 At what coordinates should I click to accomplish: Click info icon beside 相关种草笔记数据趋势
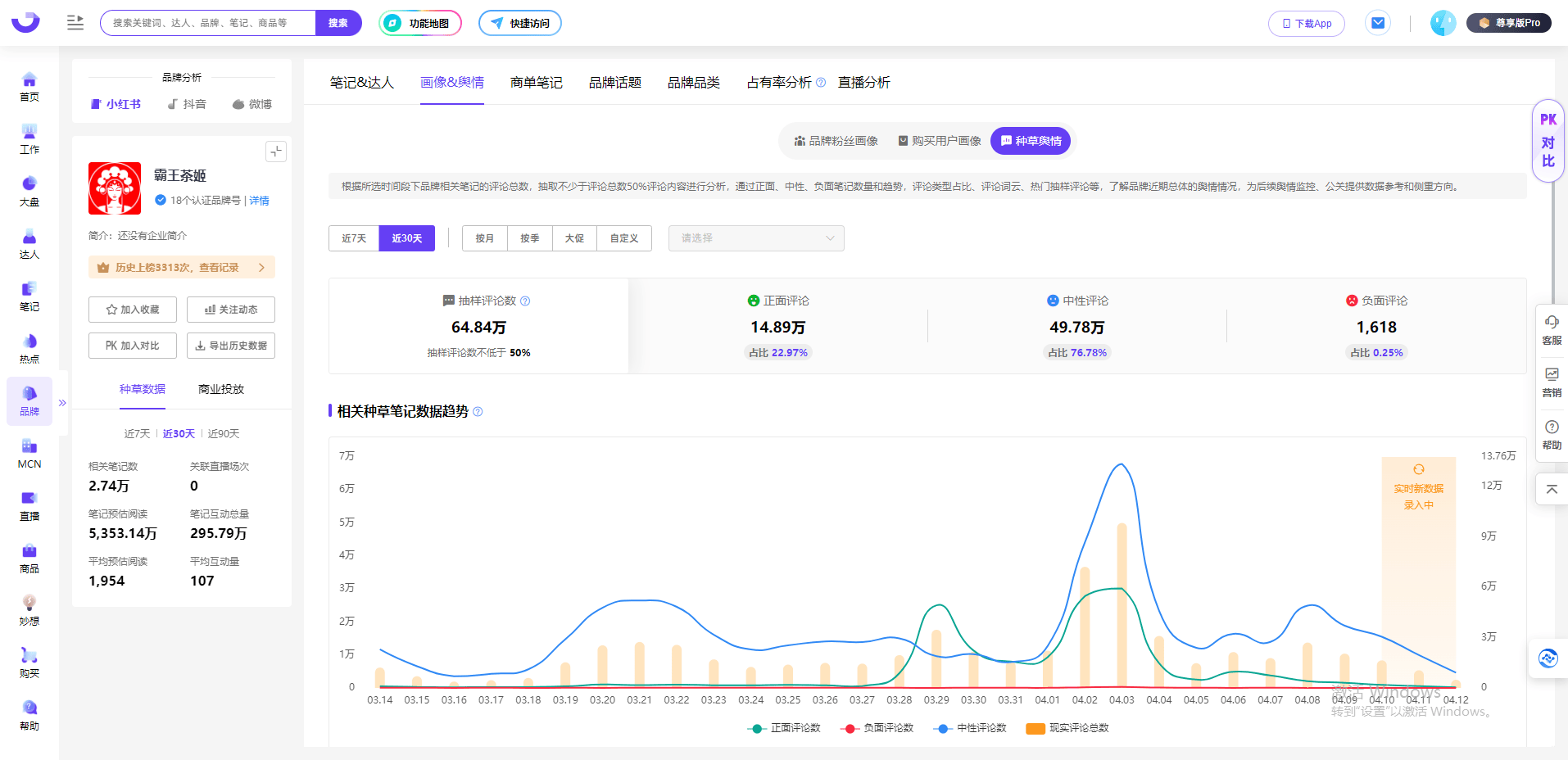[x=478, y=412]
